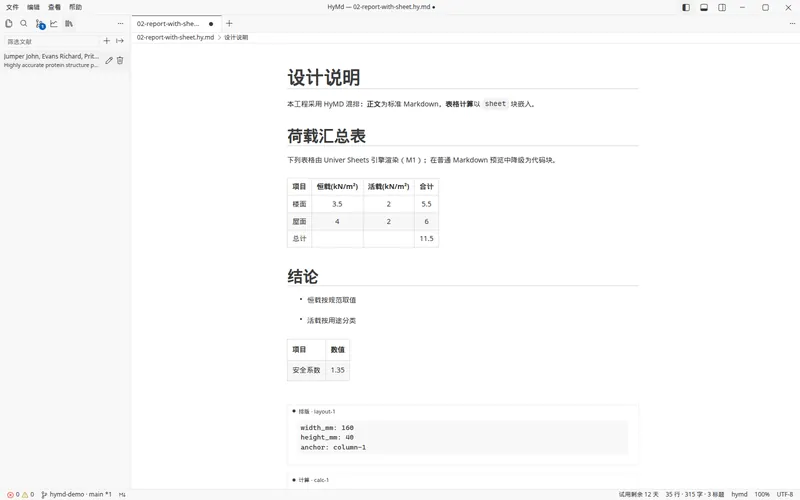Open the 帮助 menu

pos(76,7)
